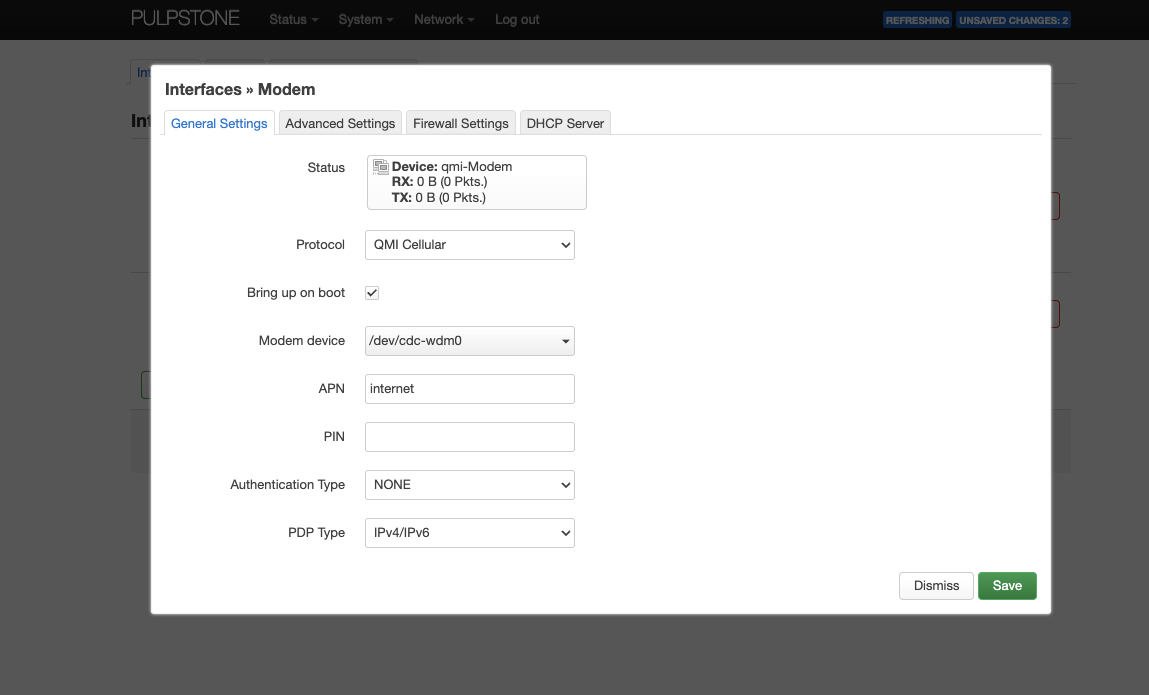Focus the PIN input field

470,437
